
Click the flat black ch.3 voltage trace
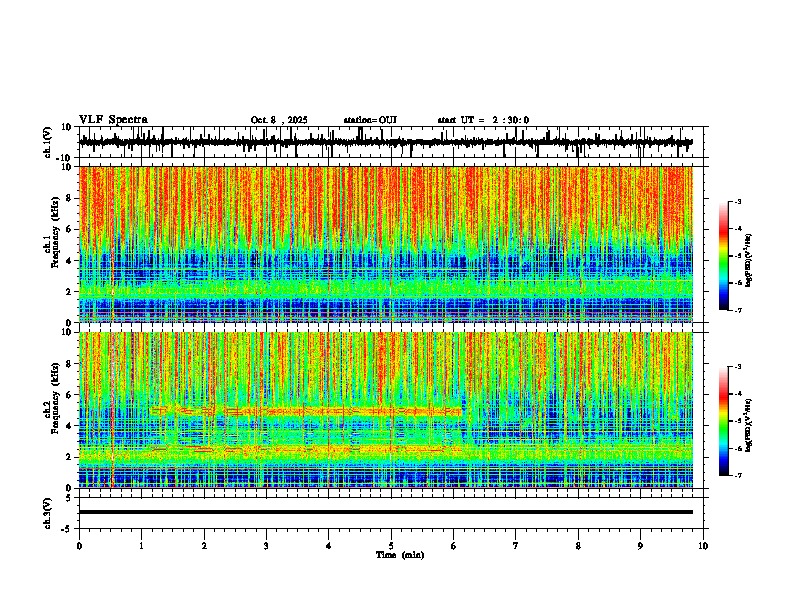click(x=386, y=512)
